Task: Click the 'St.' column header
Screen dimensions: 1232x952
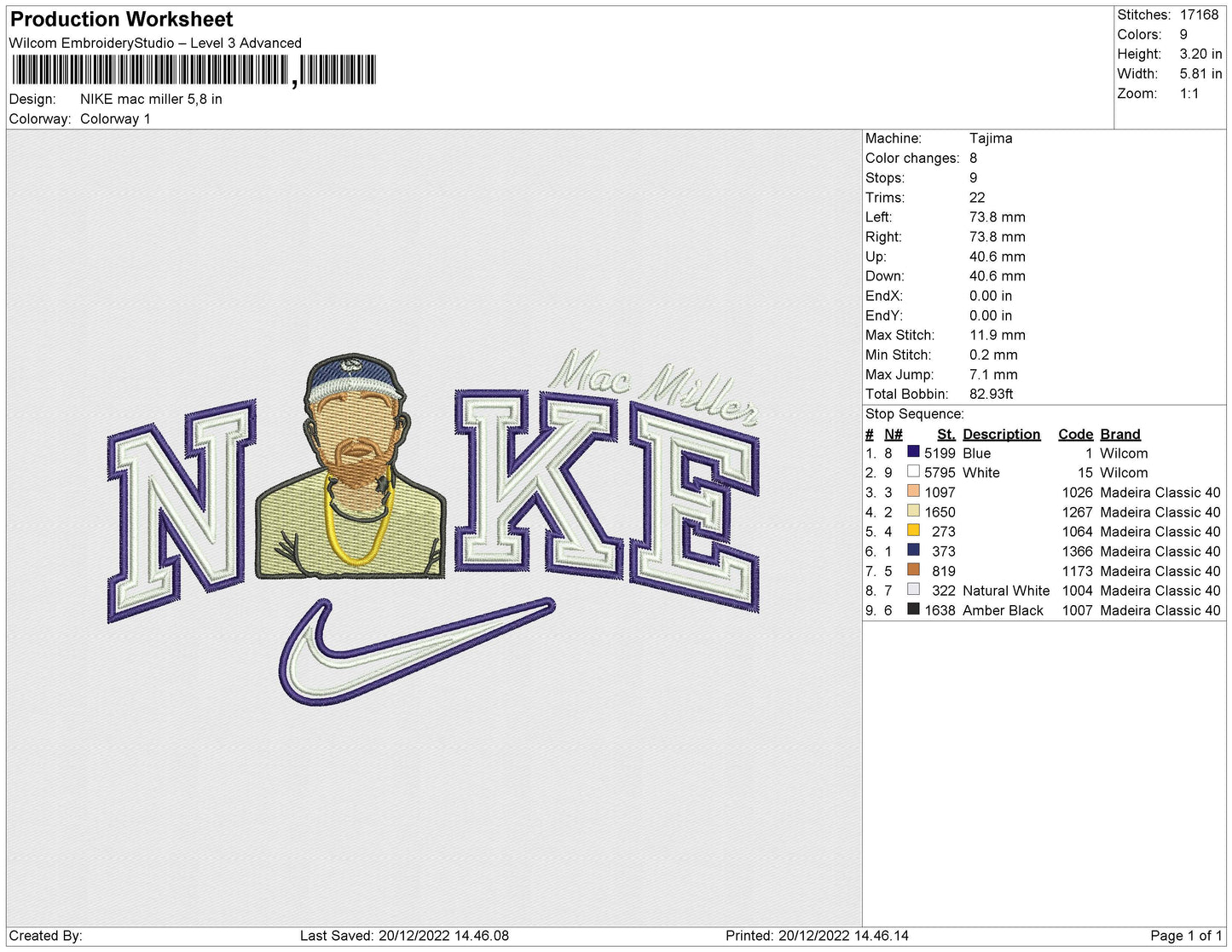Action: point(946,434)
